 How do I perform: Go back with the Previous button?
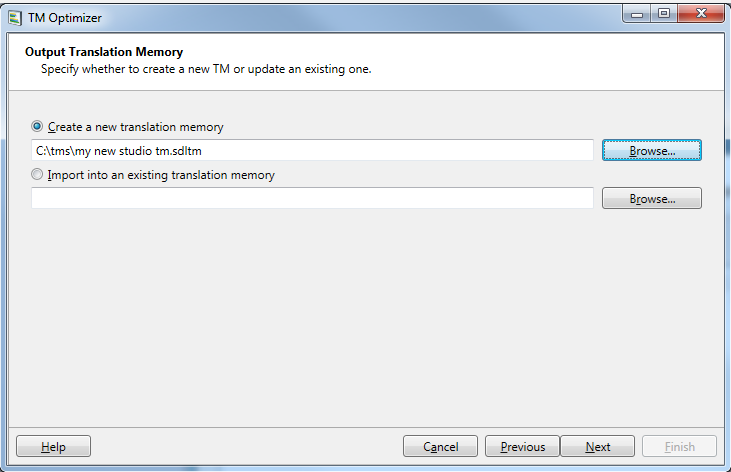tap(522, 446)
